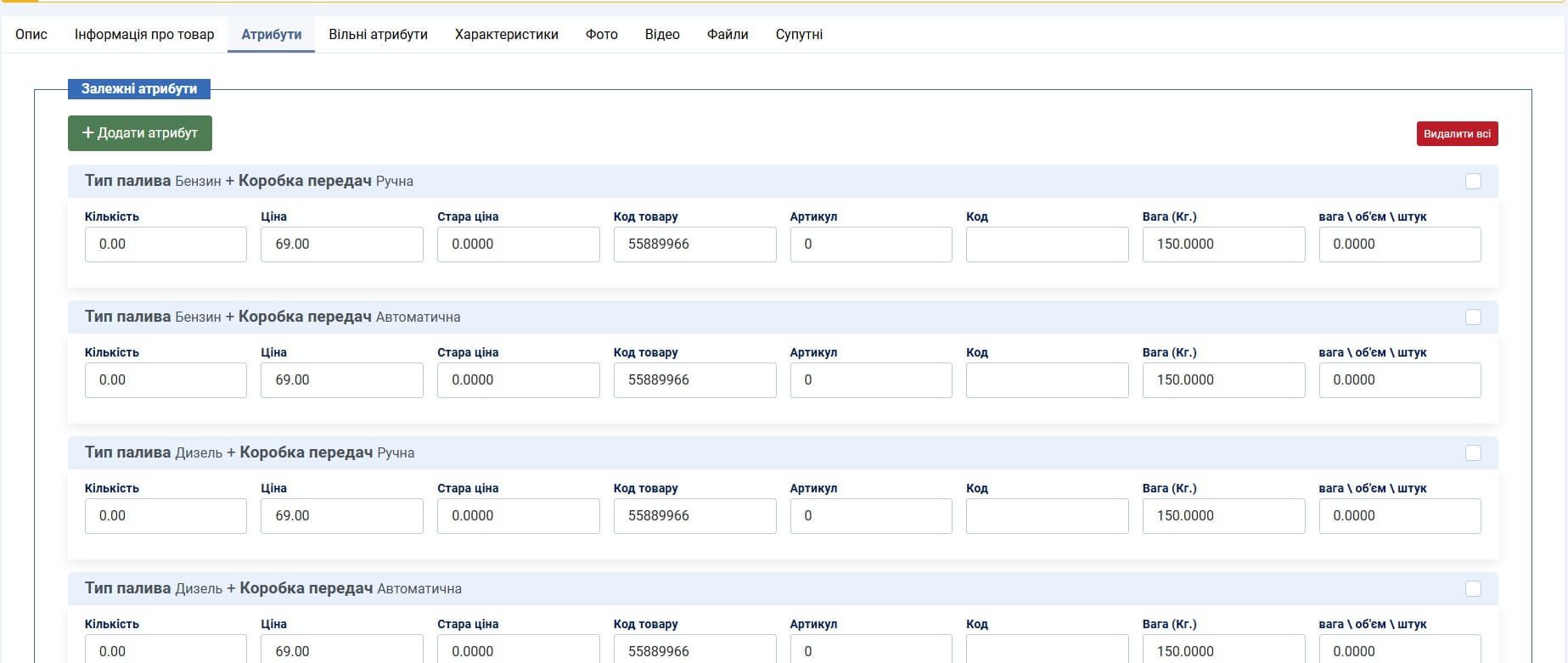Switch to the Відео tab

(x=662, y=35)
